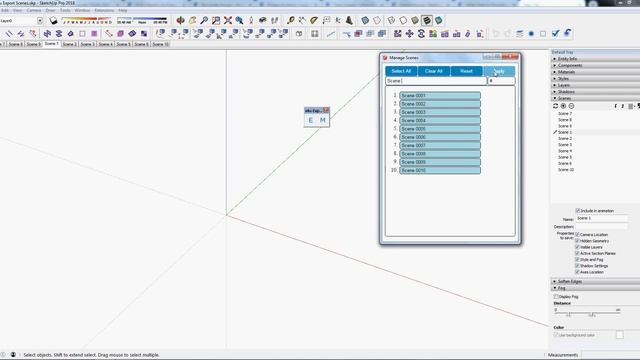This screenshot has width=640, height=360.
Task: Open the Window menu
Action: [82, 10]
